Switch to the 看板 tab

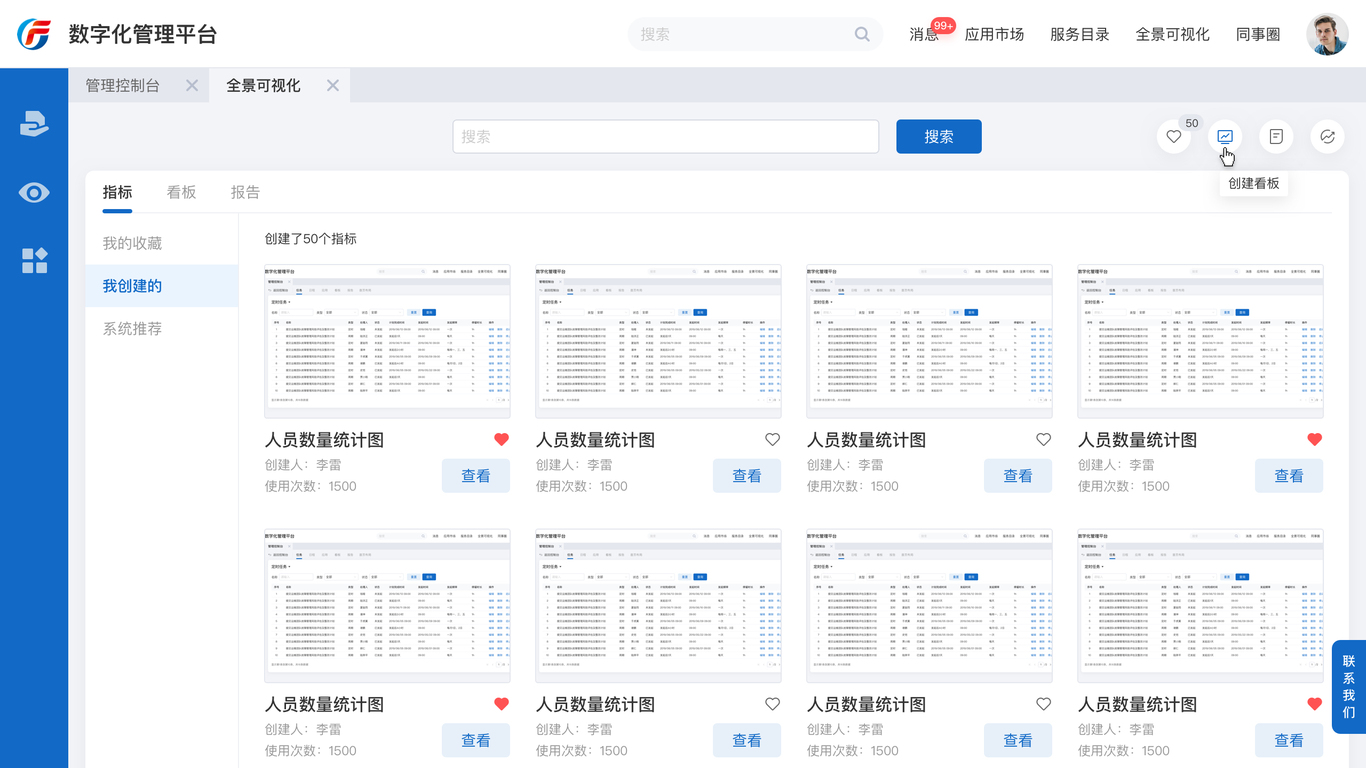[181, 192]
